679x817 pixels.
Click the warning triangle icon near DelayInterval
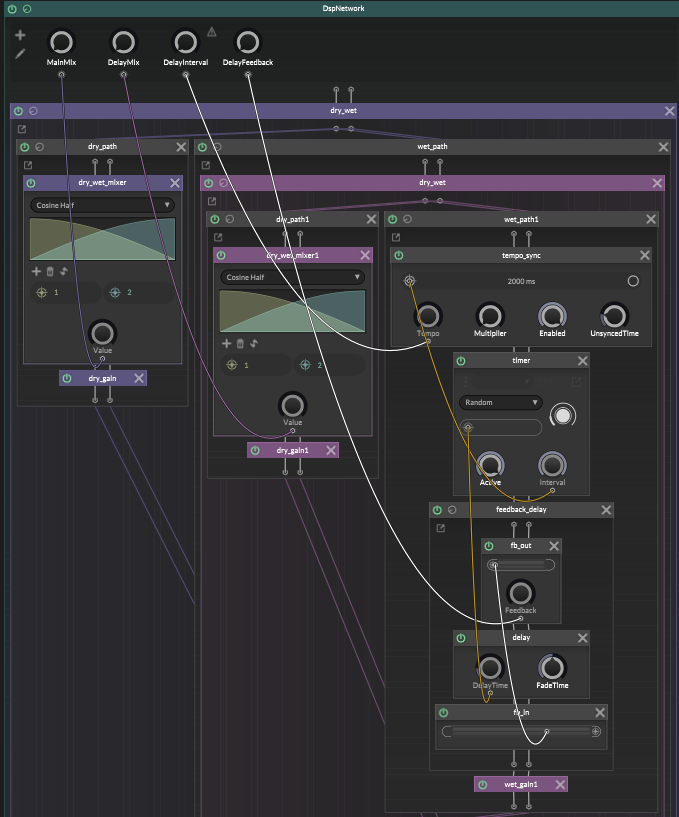coord(211,32)
